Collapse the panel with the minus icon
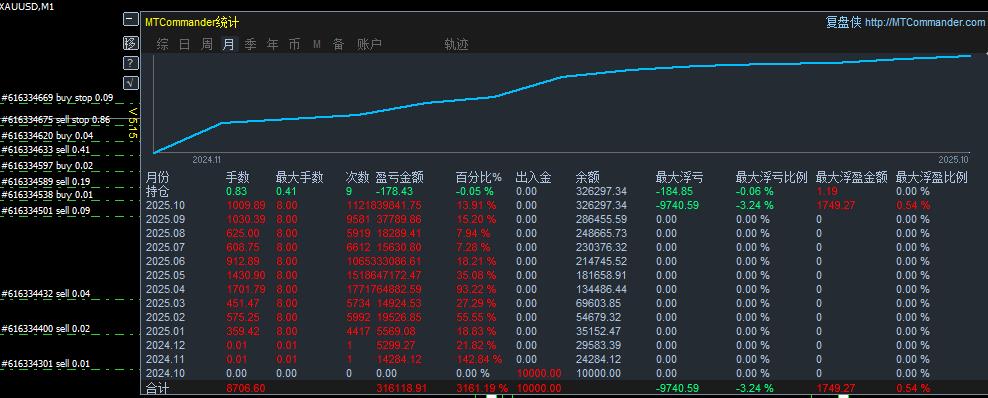 (130, 20)
